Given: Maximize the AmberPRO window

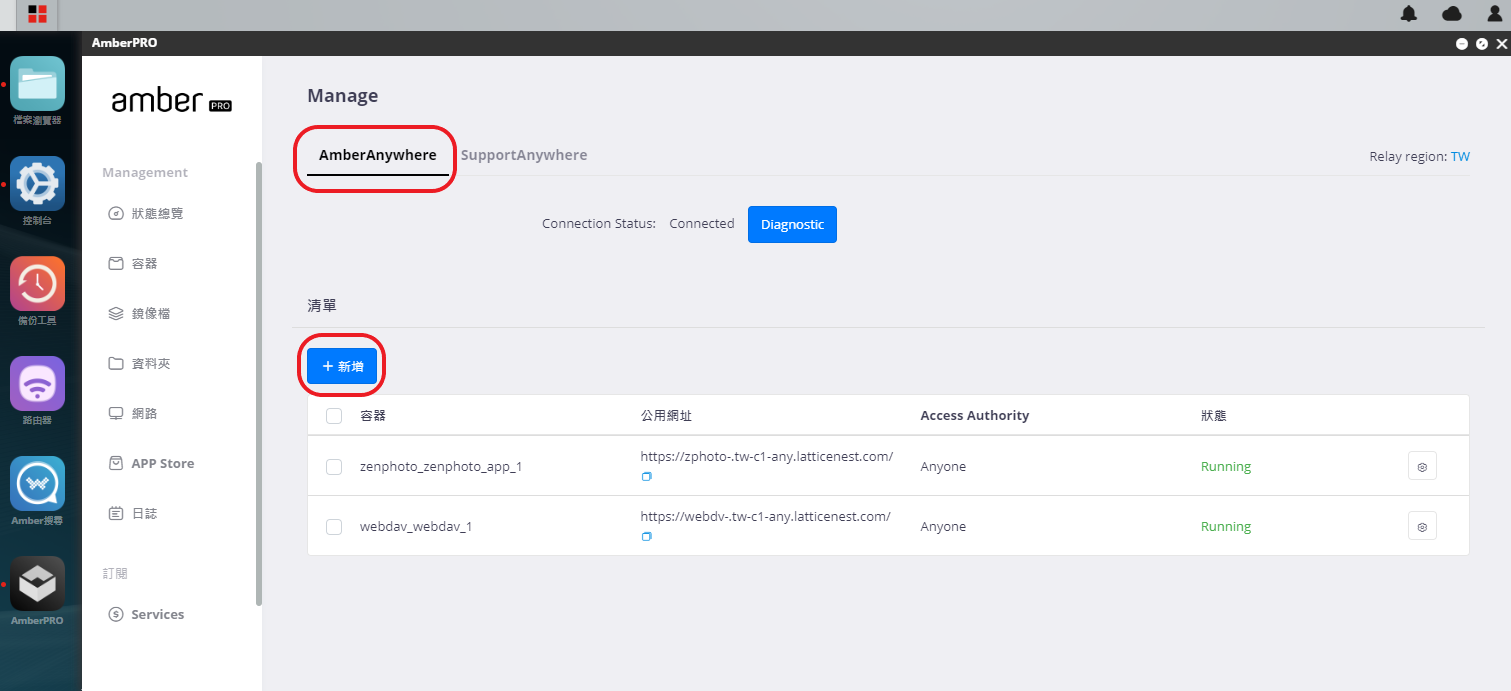Looking at the screenshot, I should 1482,43.
